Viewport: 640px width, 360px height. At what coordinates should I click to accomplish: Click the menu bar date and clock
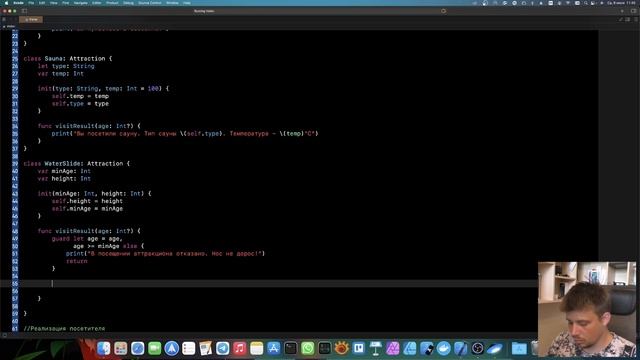pyautogui.click(x=621, y=3)
